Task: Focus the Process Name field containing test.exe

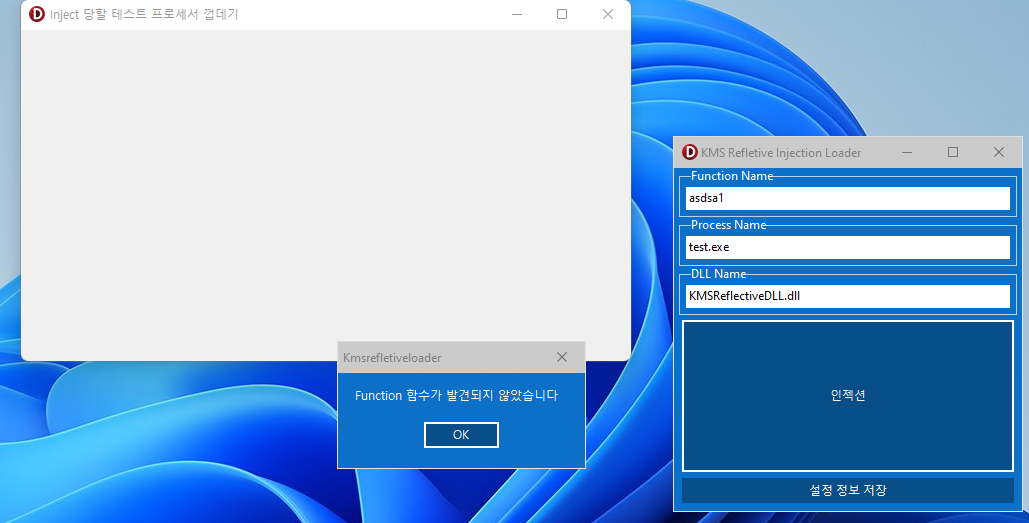Action: (x=848, y=247)
